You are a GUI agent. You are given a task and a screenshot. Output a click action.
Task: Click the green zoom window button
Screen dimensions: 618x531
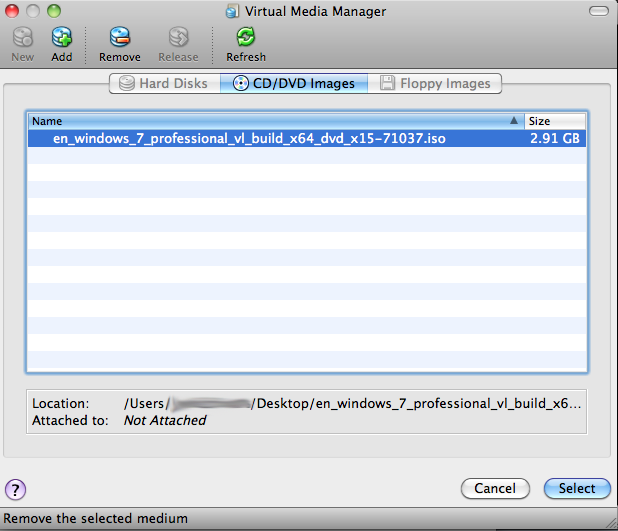[x=54, y=11]
